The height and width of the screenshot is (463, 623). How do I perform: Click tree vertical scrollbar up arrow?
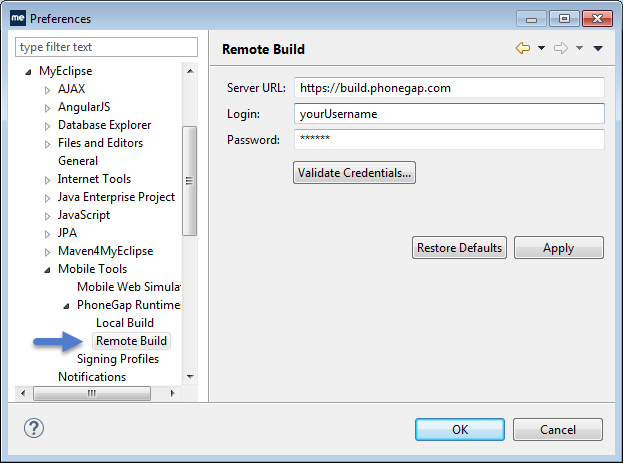(x=190, y=71)
